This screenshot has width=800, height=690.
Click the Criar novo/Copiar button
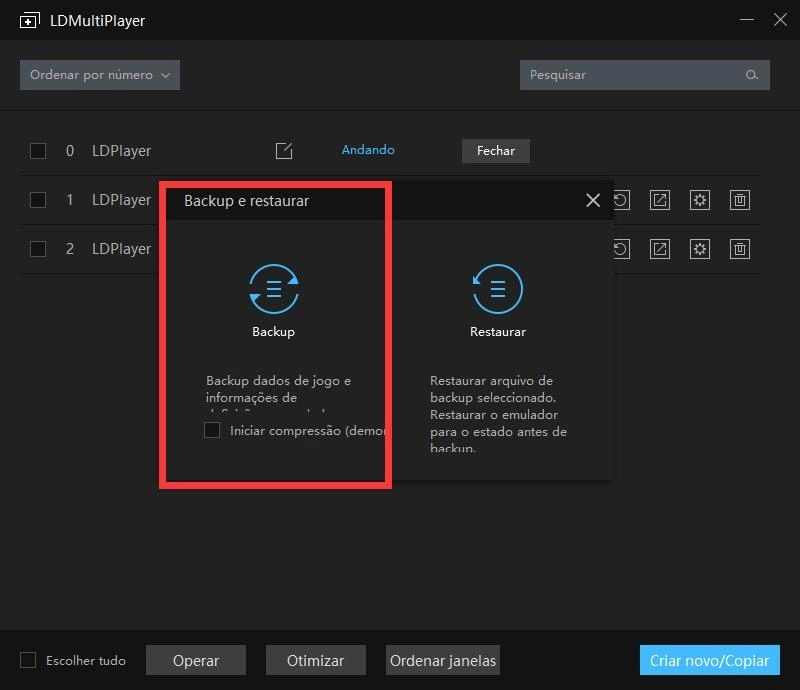709,660
